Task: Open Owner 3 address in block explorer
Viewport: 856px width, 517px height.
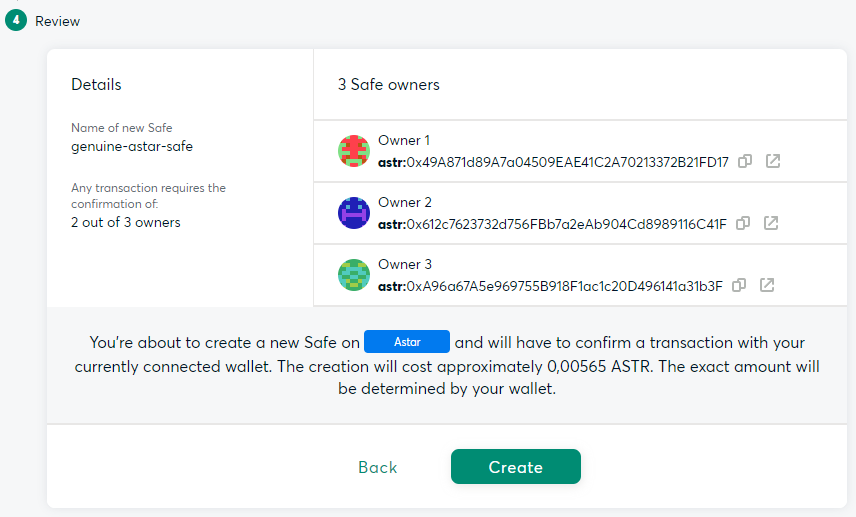Action: 767,285
